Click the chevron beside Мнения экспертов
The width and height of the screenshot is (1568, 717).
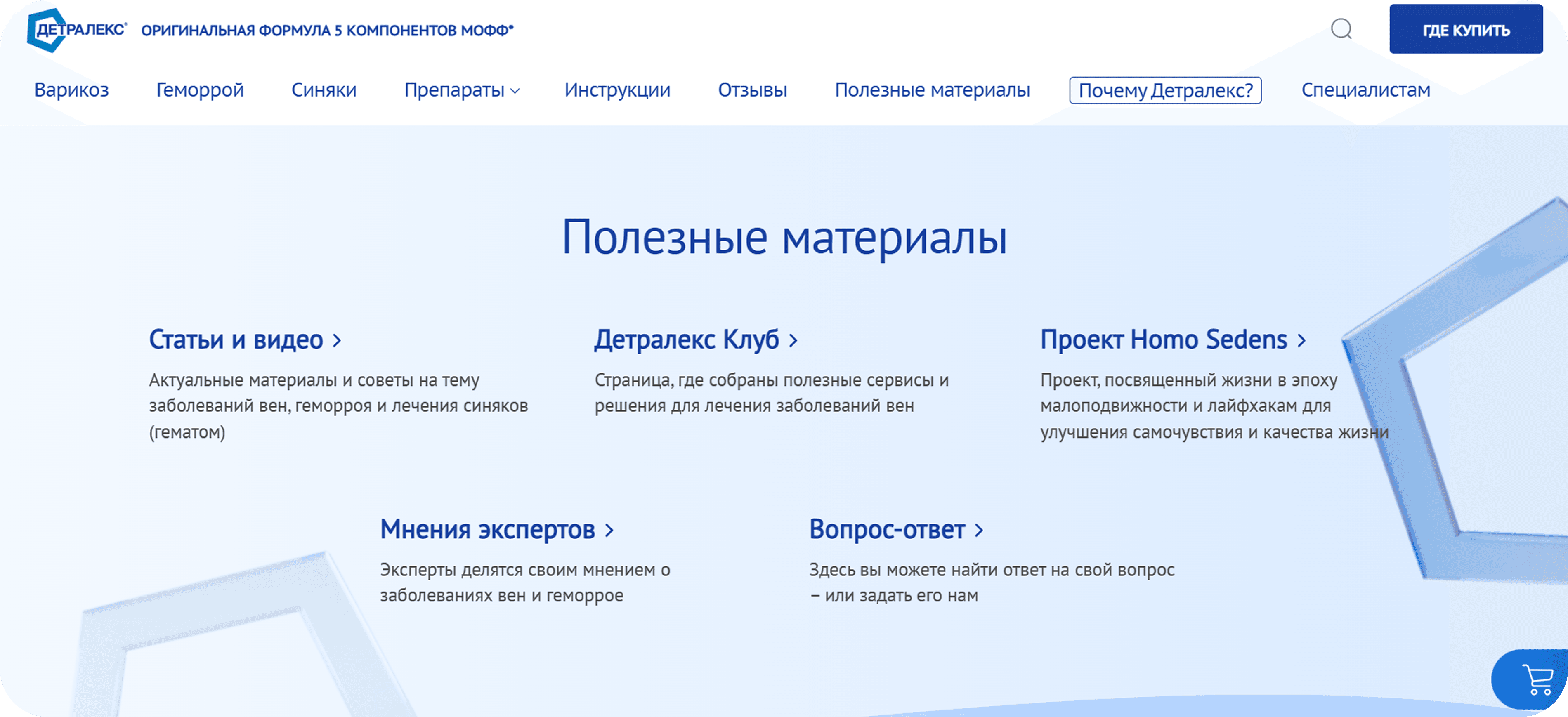tap(609, 530)
